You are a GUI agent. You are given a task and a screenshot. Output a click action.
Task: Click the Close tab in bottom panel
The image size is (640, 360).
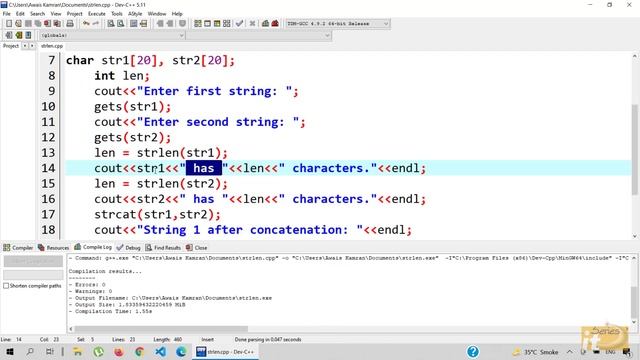point(196,247)
